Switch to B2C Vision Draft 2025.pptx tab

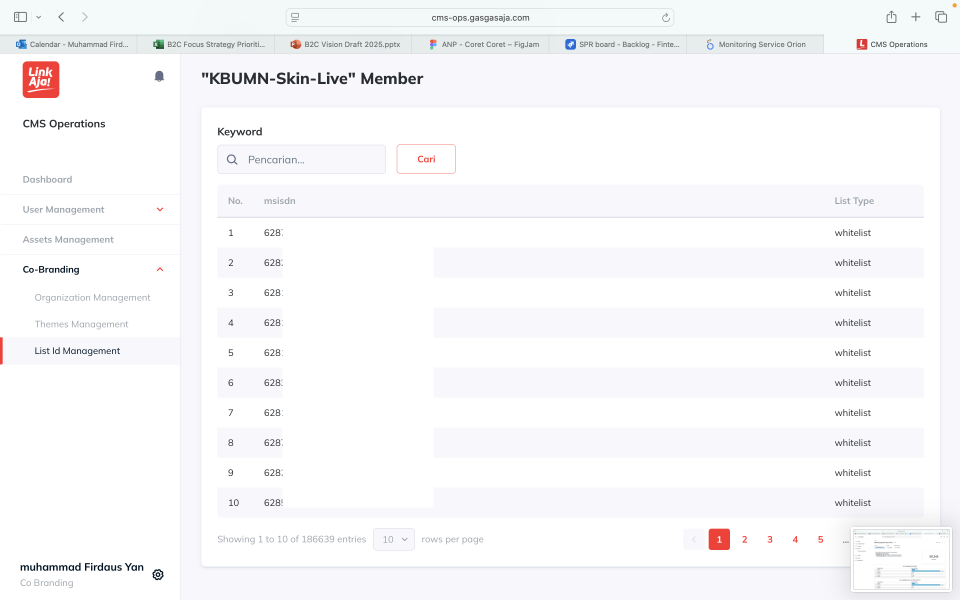click(x=344, y=44)
